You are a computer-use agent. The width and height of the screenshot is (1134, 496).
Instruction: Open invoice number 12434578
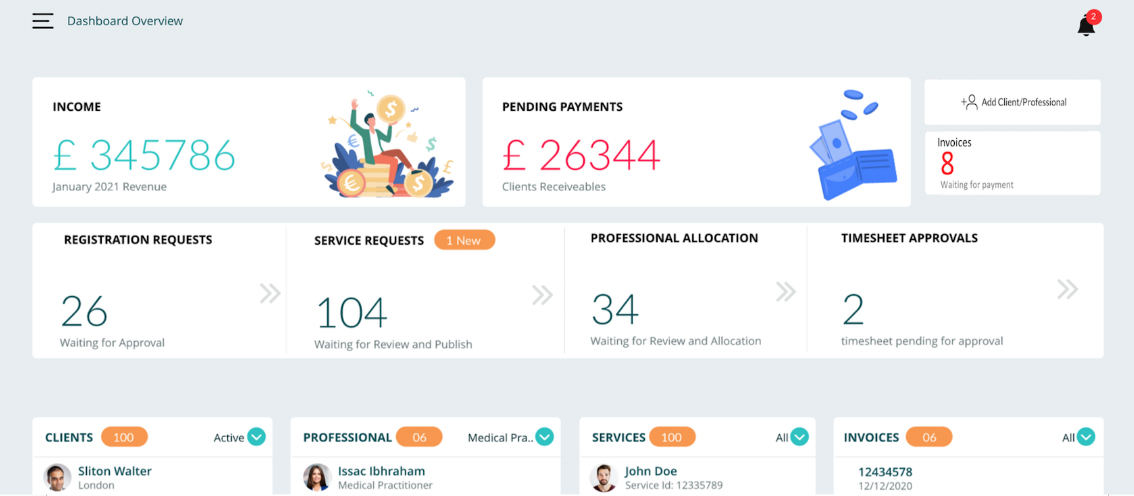pos(885,472)
